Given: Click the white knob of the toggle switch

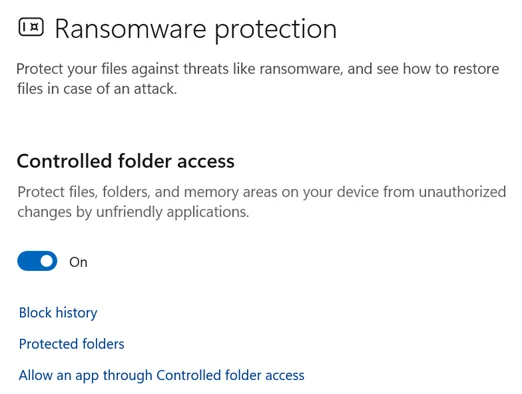Looking at the screenshot, I should click(47, 261).
